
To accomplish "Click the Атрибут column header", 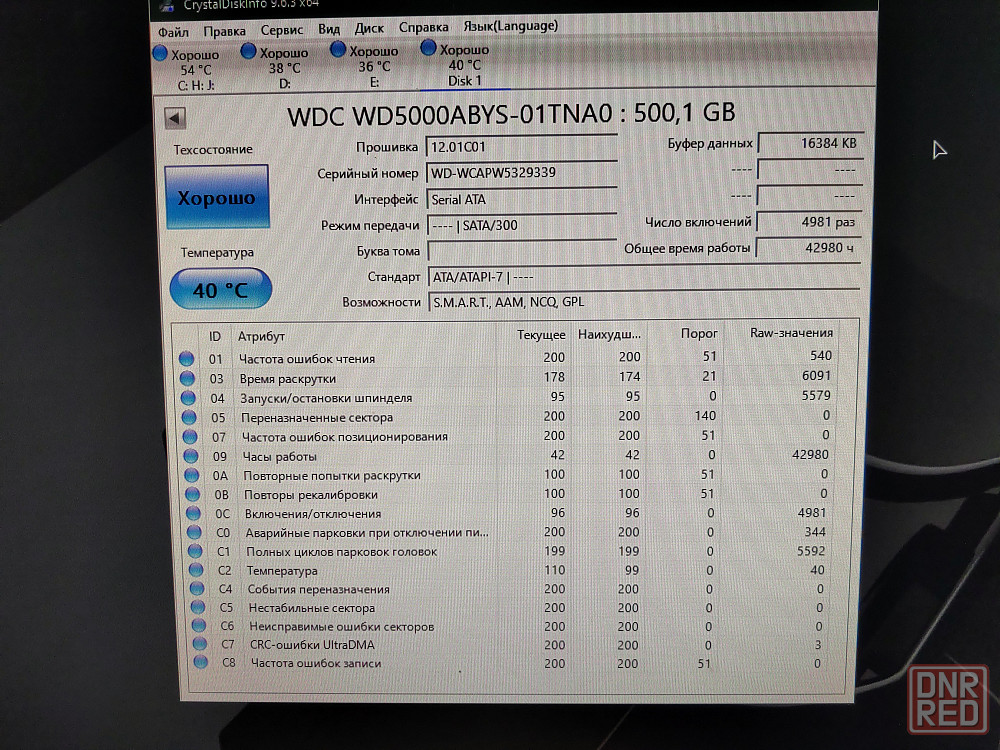I will pos(261,336).
